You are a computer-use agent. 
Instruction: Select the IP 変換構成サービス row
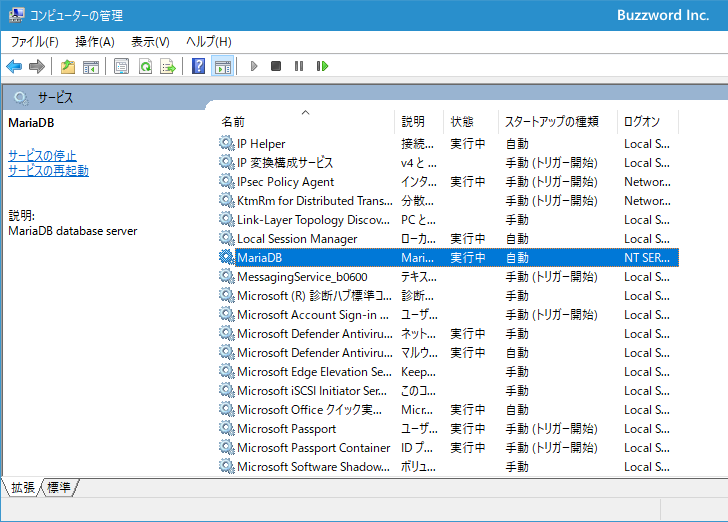point(448,163)
